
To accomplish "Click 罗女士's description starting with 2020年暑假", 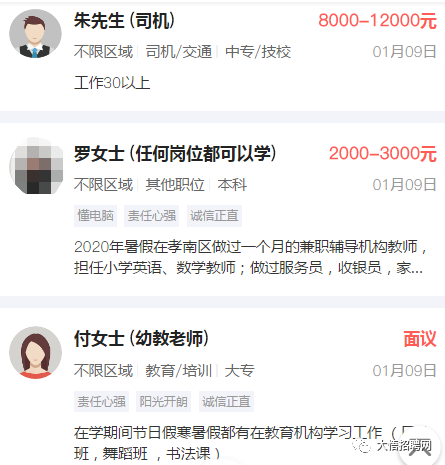I will 251,257.
